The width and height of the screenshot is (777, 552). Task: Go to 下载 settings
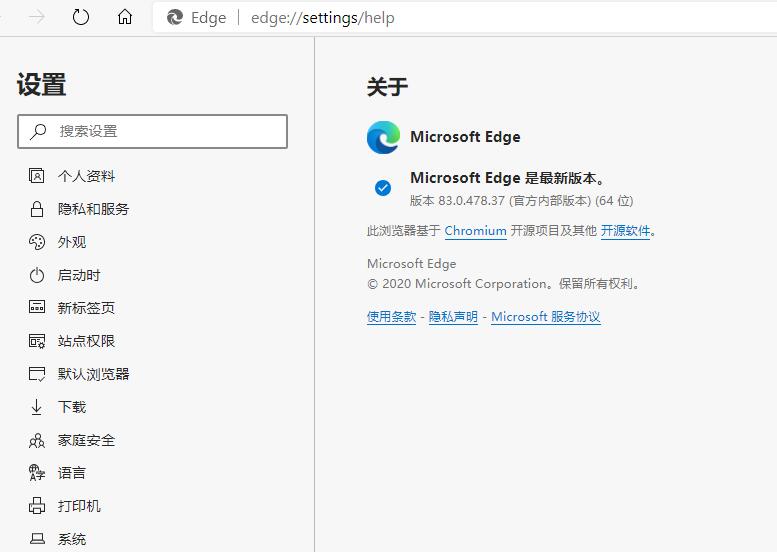(x=72, y=407)
